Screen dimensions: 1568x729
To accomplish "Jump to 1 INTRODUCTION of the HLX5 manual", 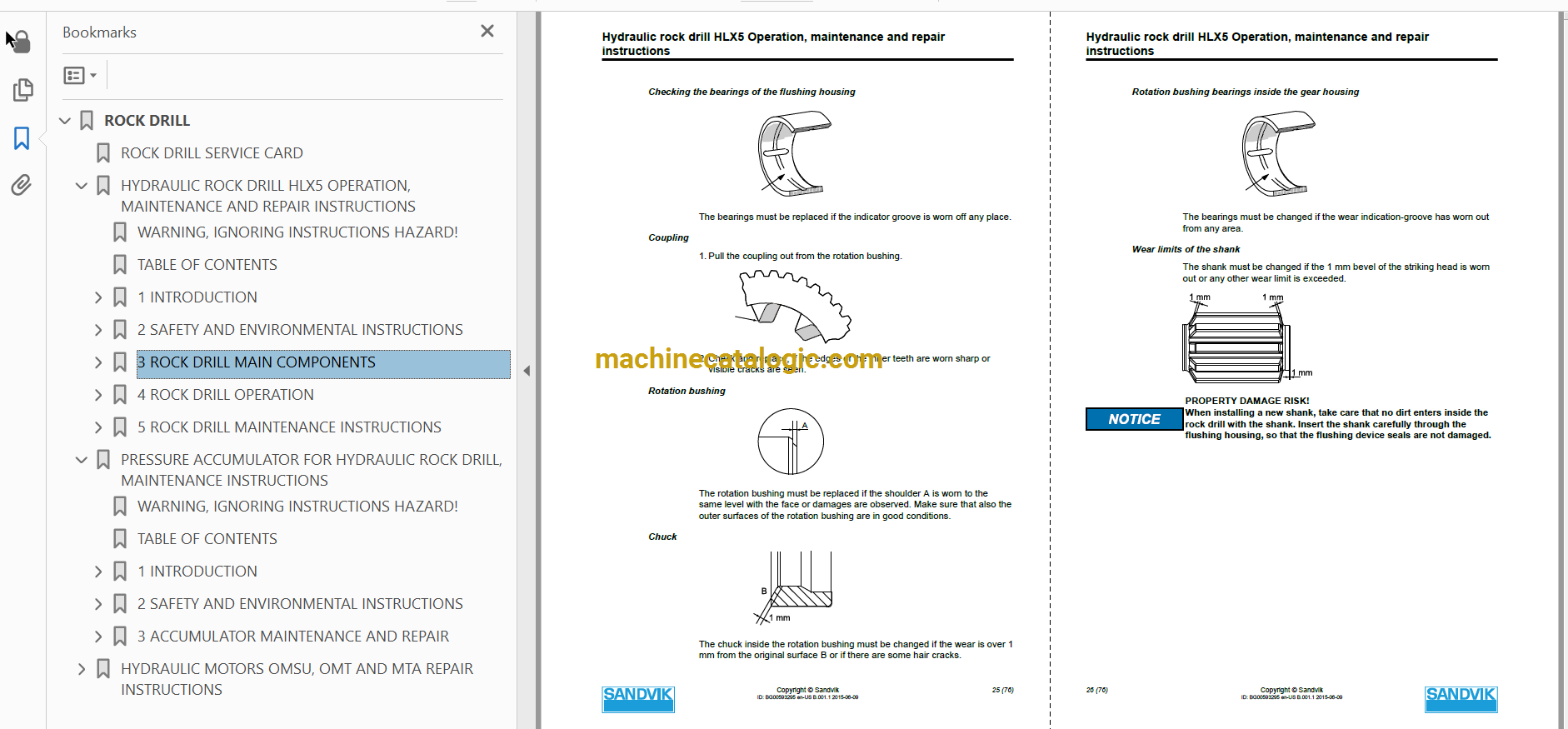I will [197, 297].
